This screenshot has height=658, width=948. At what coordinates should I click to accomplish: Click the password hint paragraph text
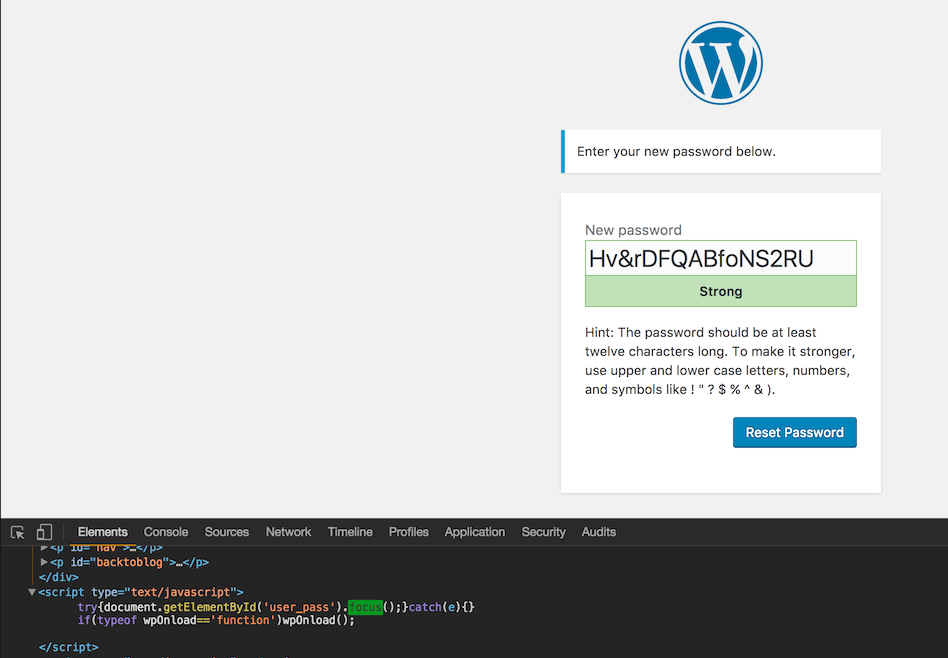719,361
